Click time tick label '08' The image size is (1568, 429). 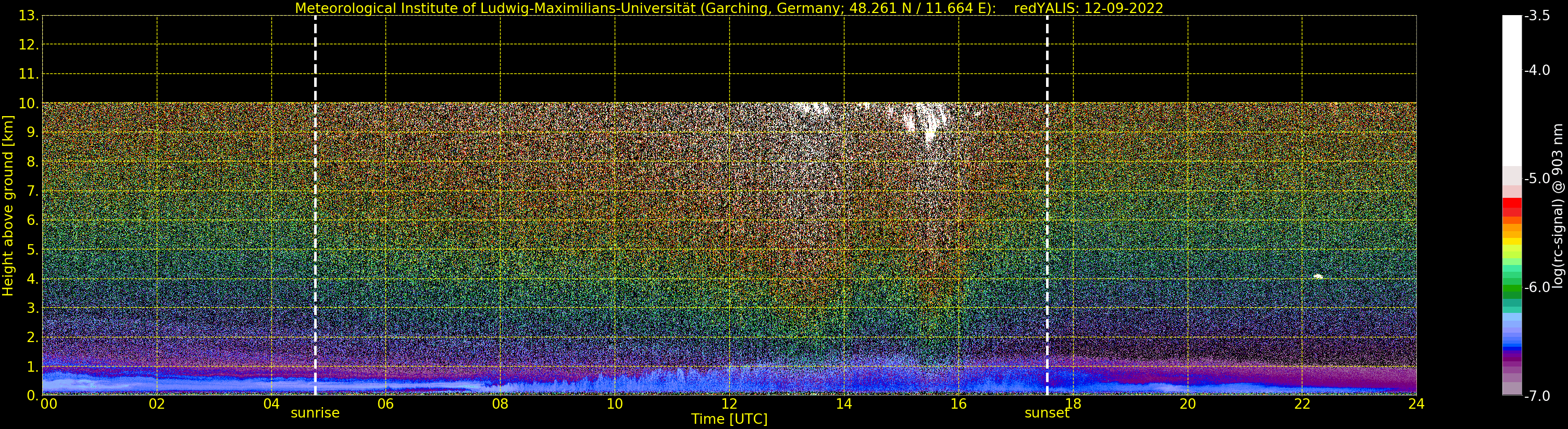[500, 403]
